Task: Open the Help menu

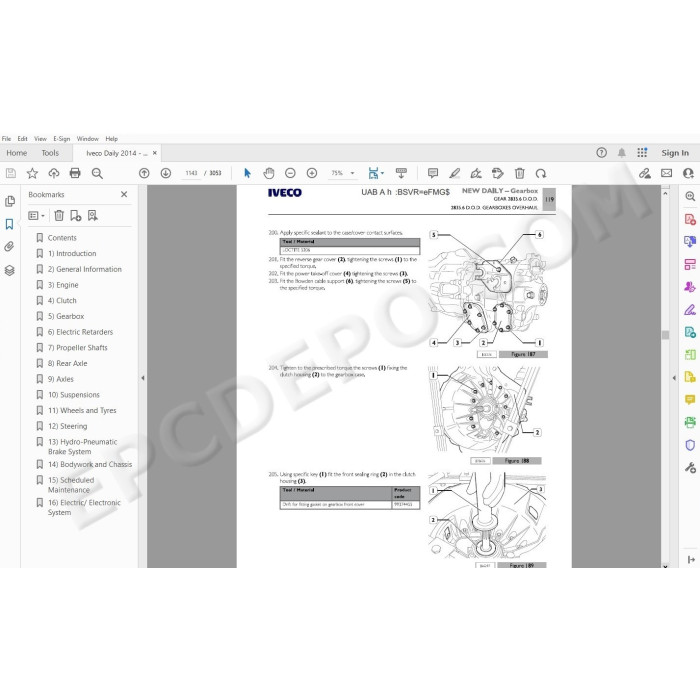Action: click(x=112, y=139)
